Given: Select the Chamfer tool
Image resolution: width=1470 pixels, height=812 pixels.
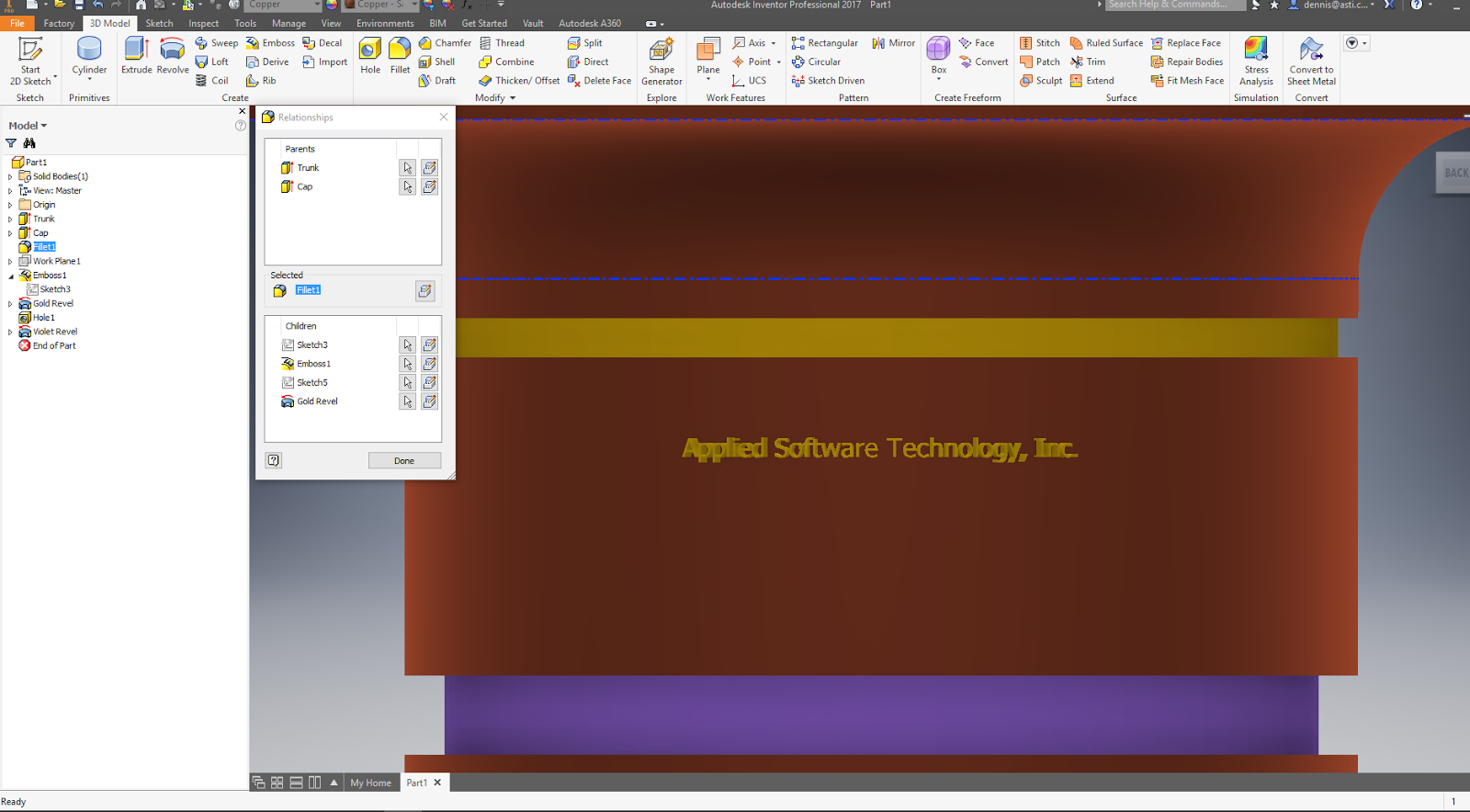Looking at the screenshot, I should coord(445,43).
